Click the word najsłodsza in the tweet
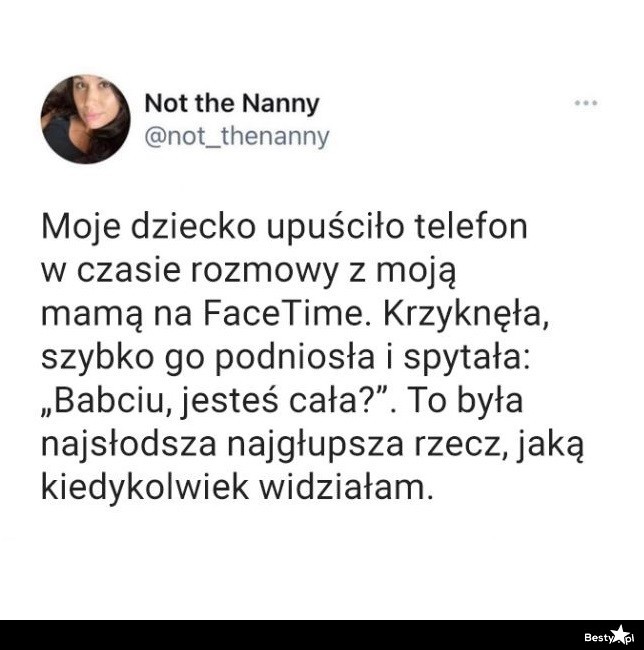644x650 pixels. point(129,445)
